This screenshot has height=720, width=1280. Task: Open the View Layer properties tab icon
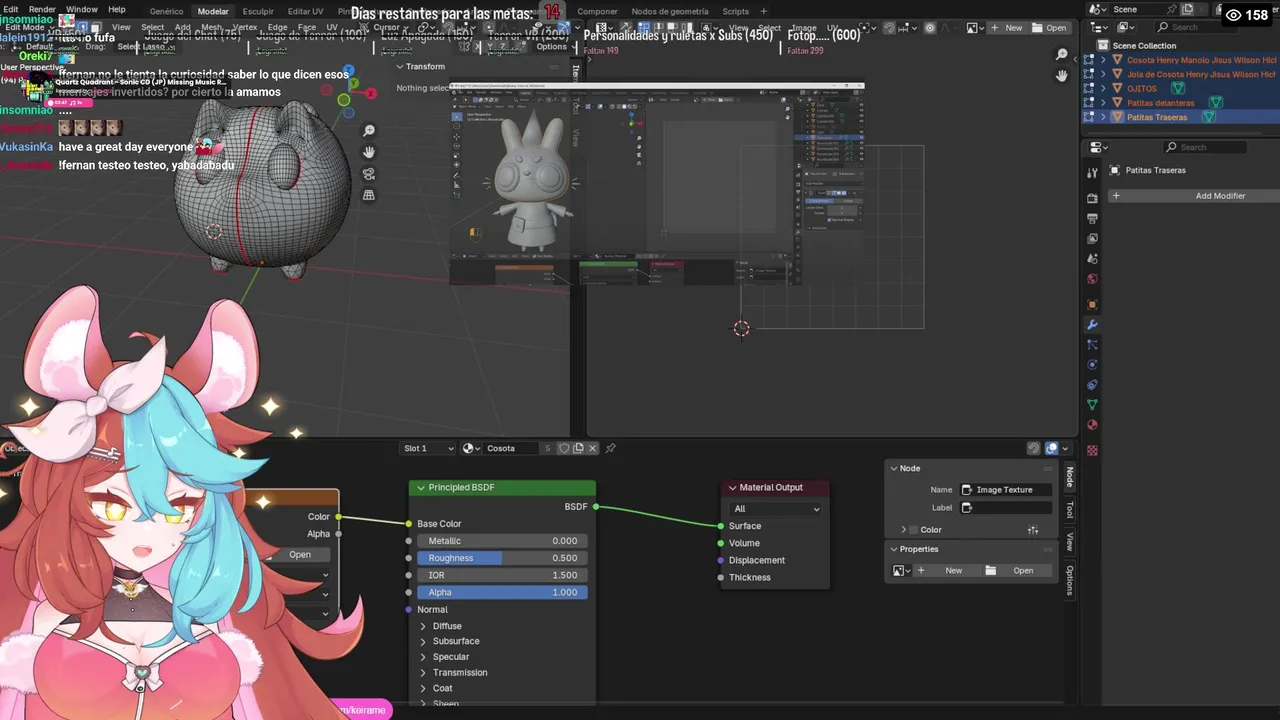(1092, 238)
